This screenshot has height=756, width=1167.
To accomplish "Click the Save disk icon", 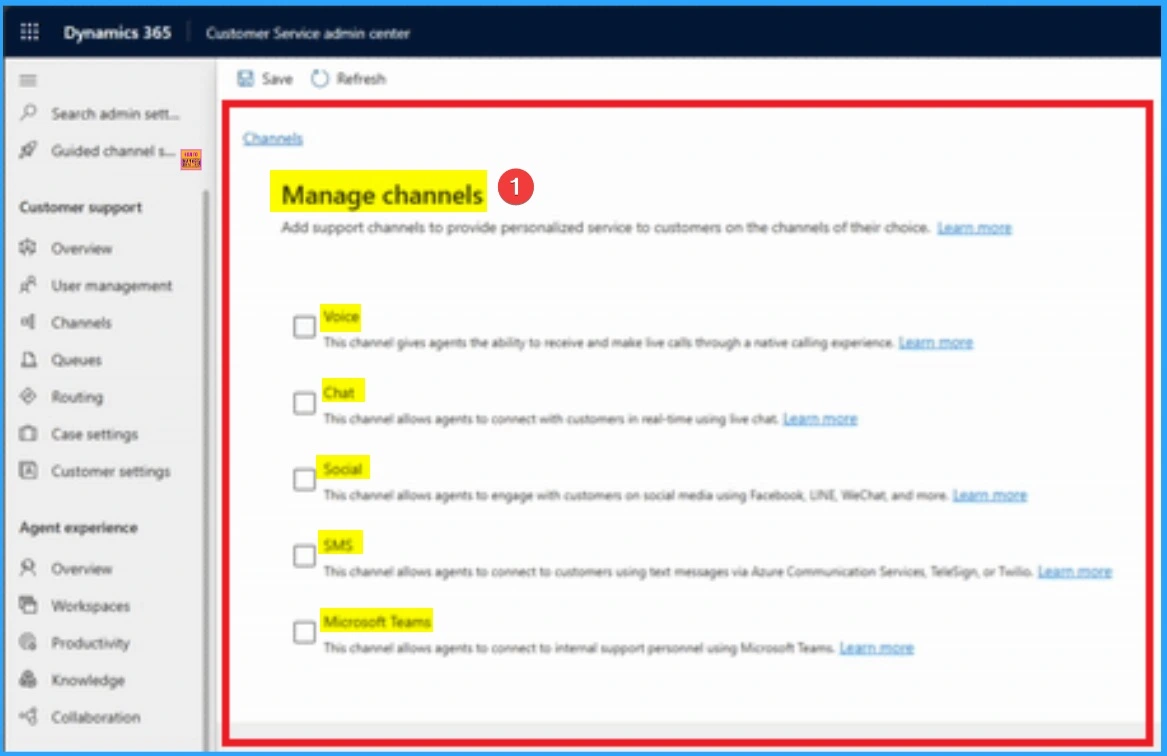I will pos(245,78).
